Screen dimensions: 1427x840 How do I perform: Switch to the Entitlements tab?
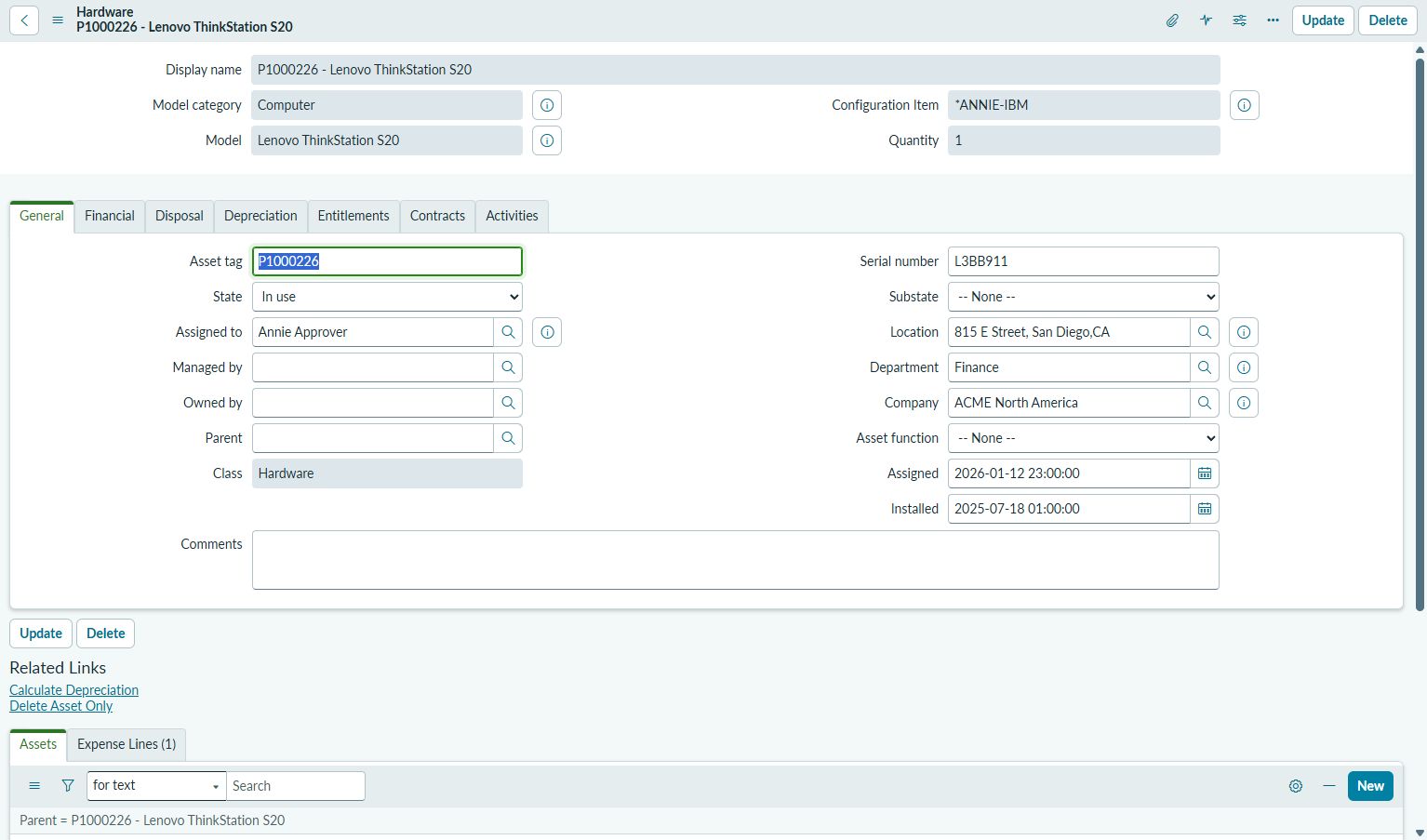tap(353, 216)
